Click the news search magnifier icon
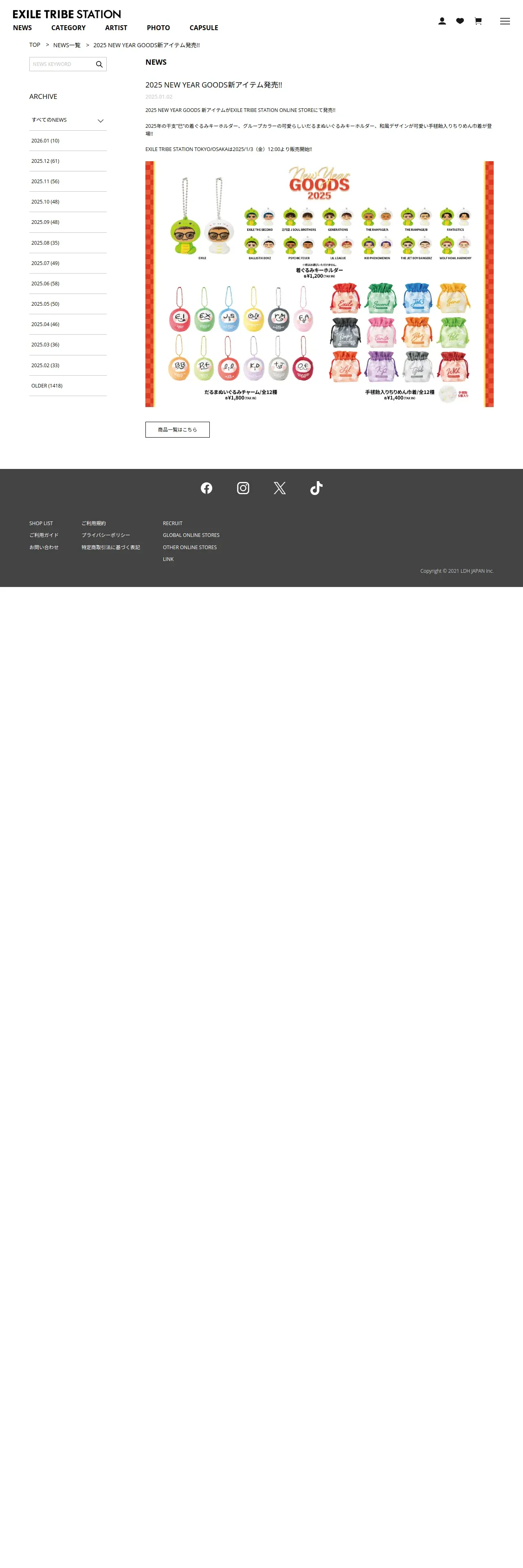This screenshot has height=1568, width=523. click(x=99, y=65)
